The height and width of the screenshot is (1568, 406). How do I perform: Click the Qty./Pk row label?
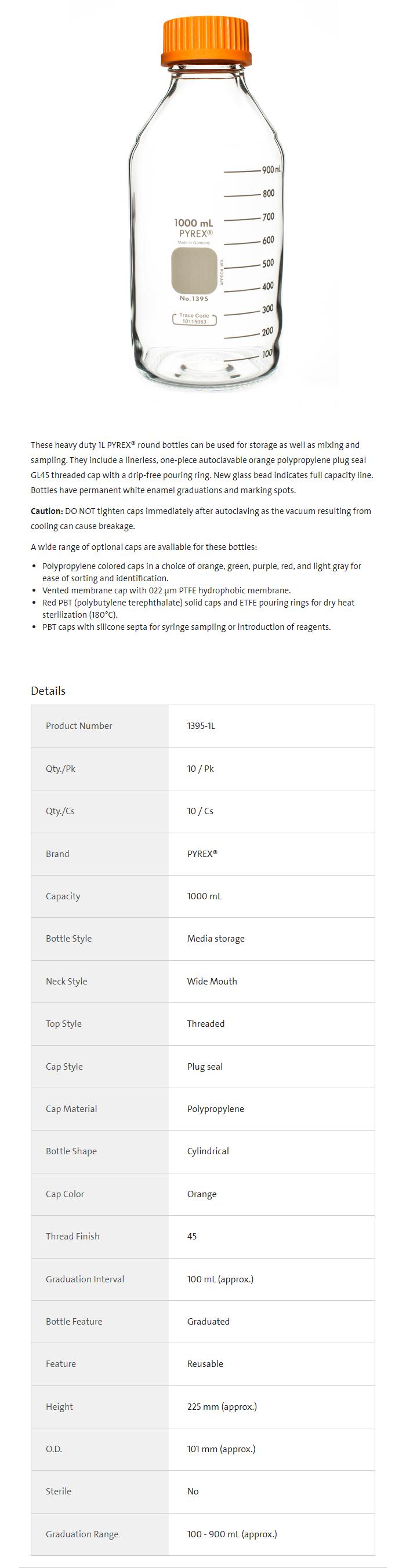60,768
